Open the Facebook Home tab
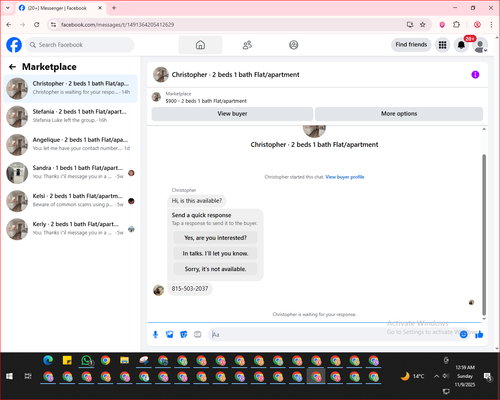The image size is (500, 400). tap(200, 45)
